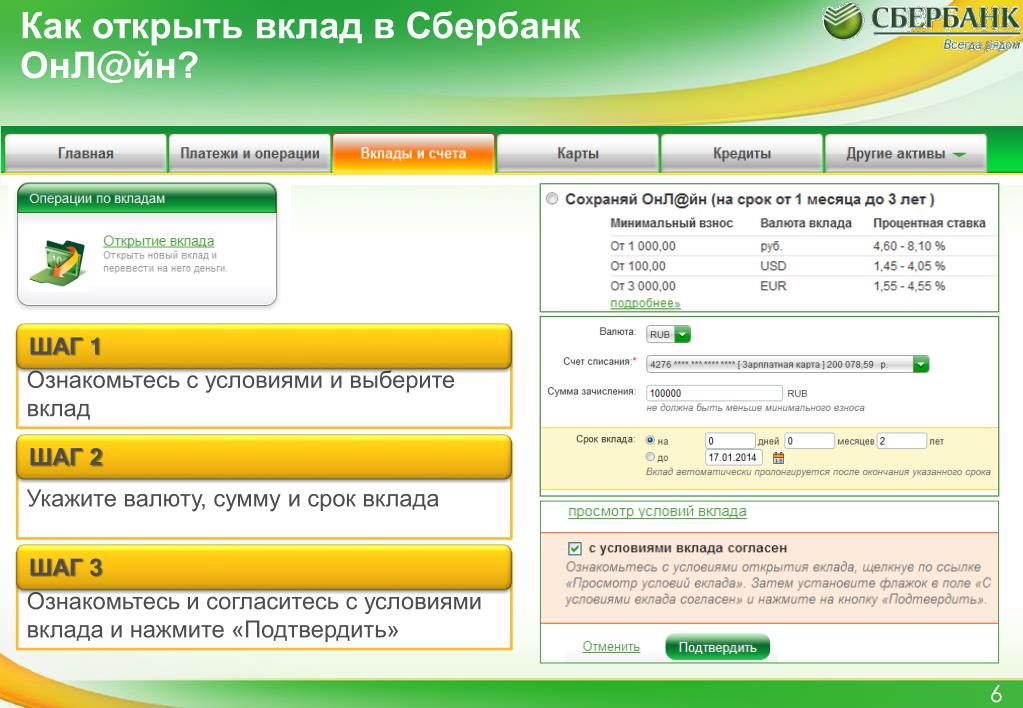Choose the "на" term period radio option
The height and width of the screenshot is (708, 1023).
click(x=651, y=440)
